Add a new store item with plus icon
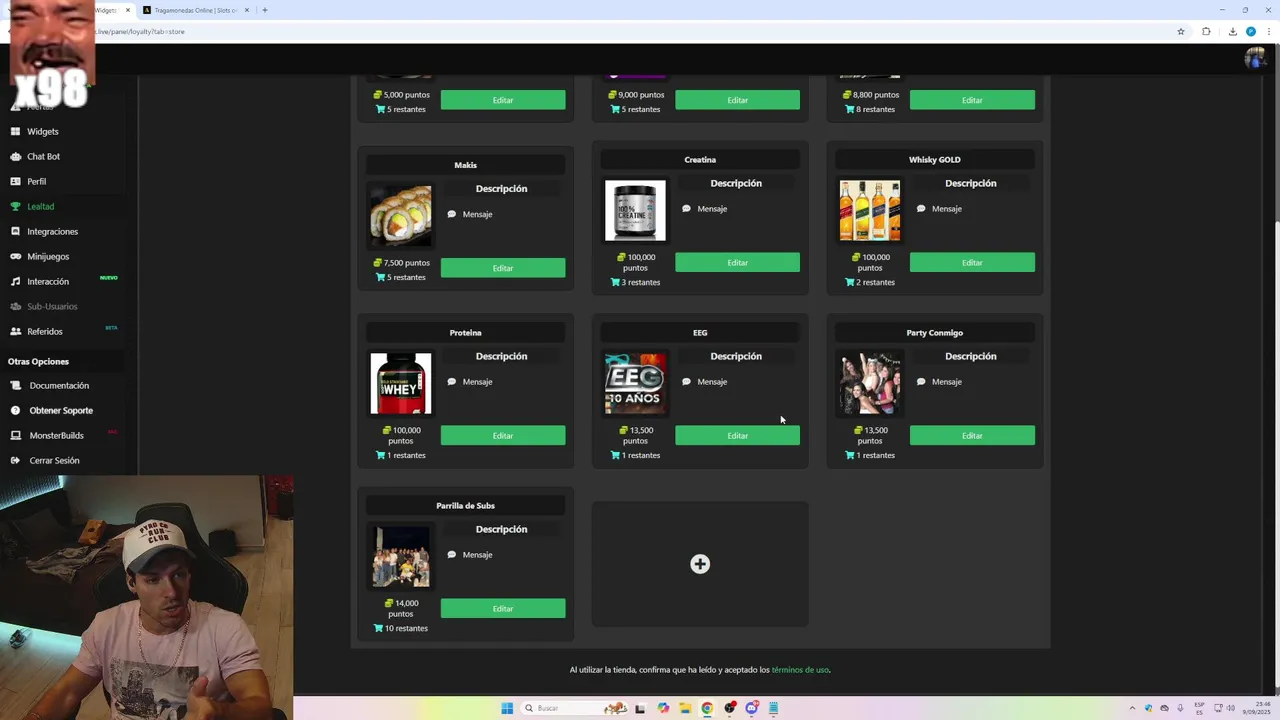The image size is (1280, 720). [x=700, y=564]
